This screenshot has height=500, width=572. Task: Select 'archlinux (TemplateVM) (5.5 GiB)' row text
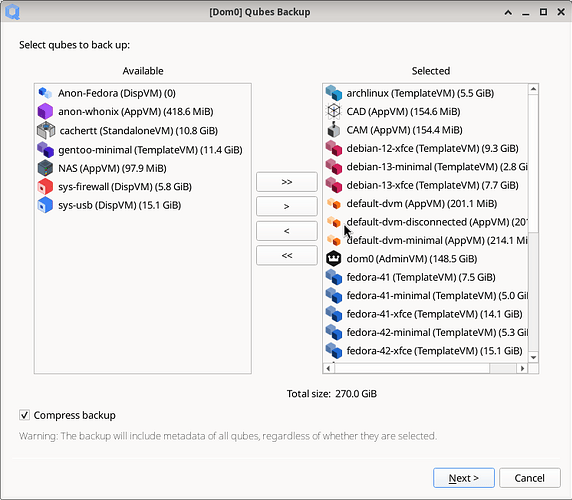[x=420, y=93]
